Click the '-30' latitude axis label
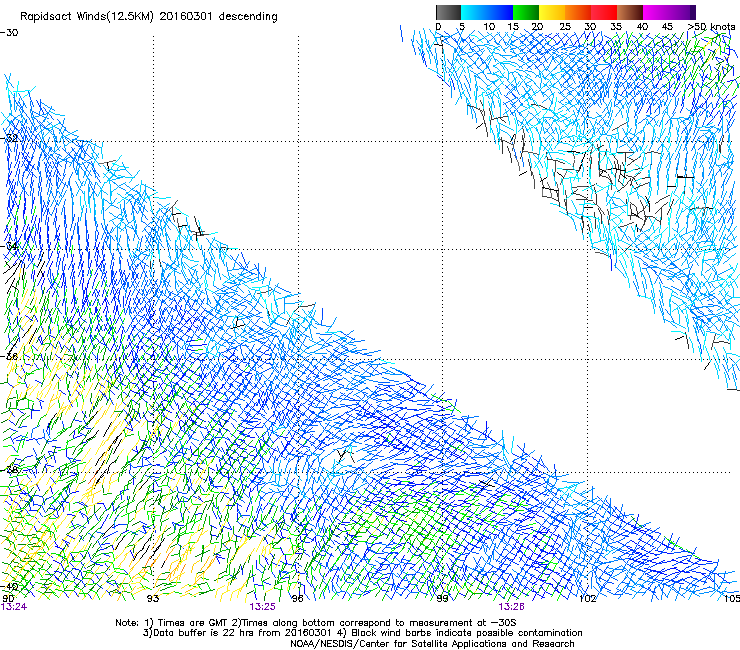Image resolution: width=740 pixels, height=650 pixels. (9, 33)
